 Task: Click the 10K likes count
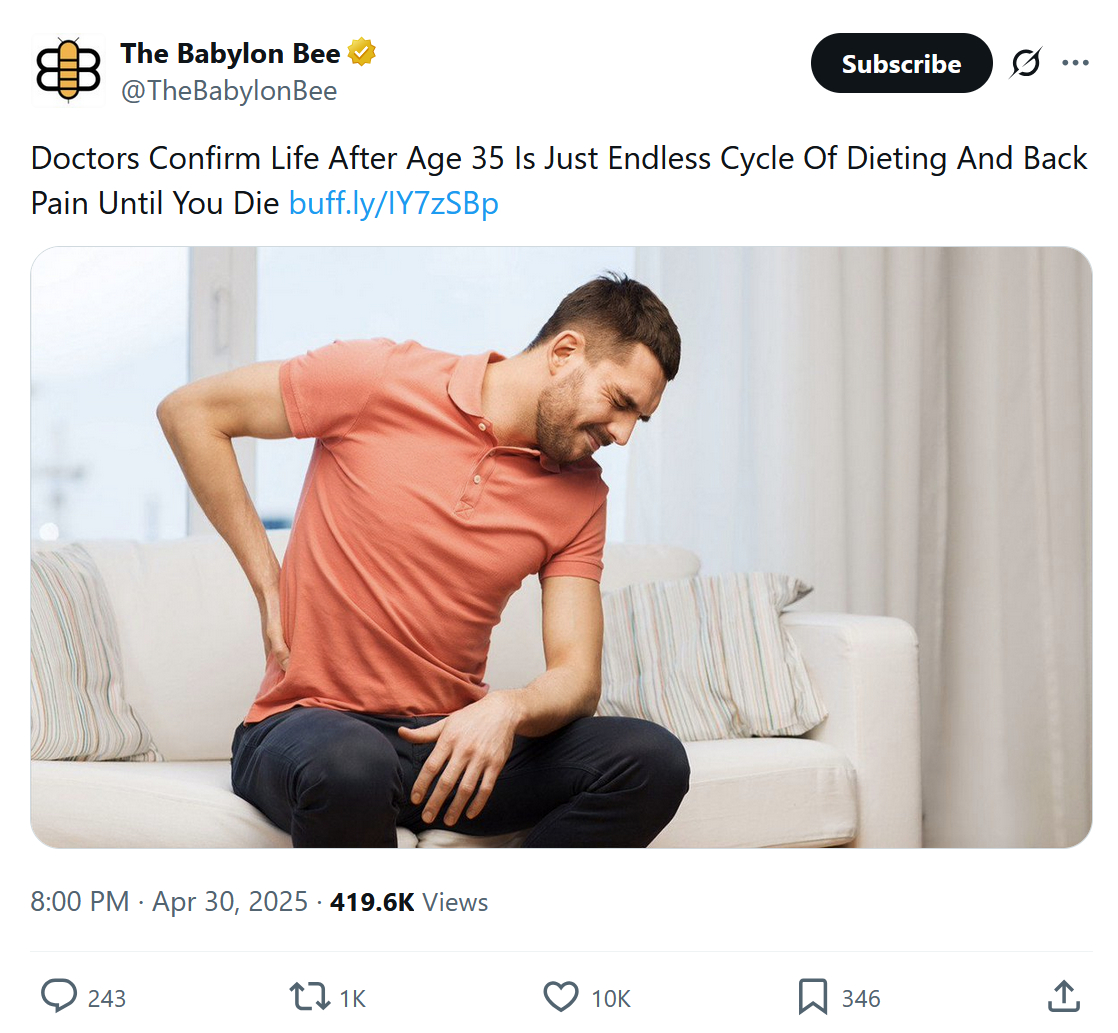coord(610,998)
